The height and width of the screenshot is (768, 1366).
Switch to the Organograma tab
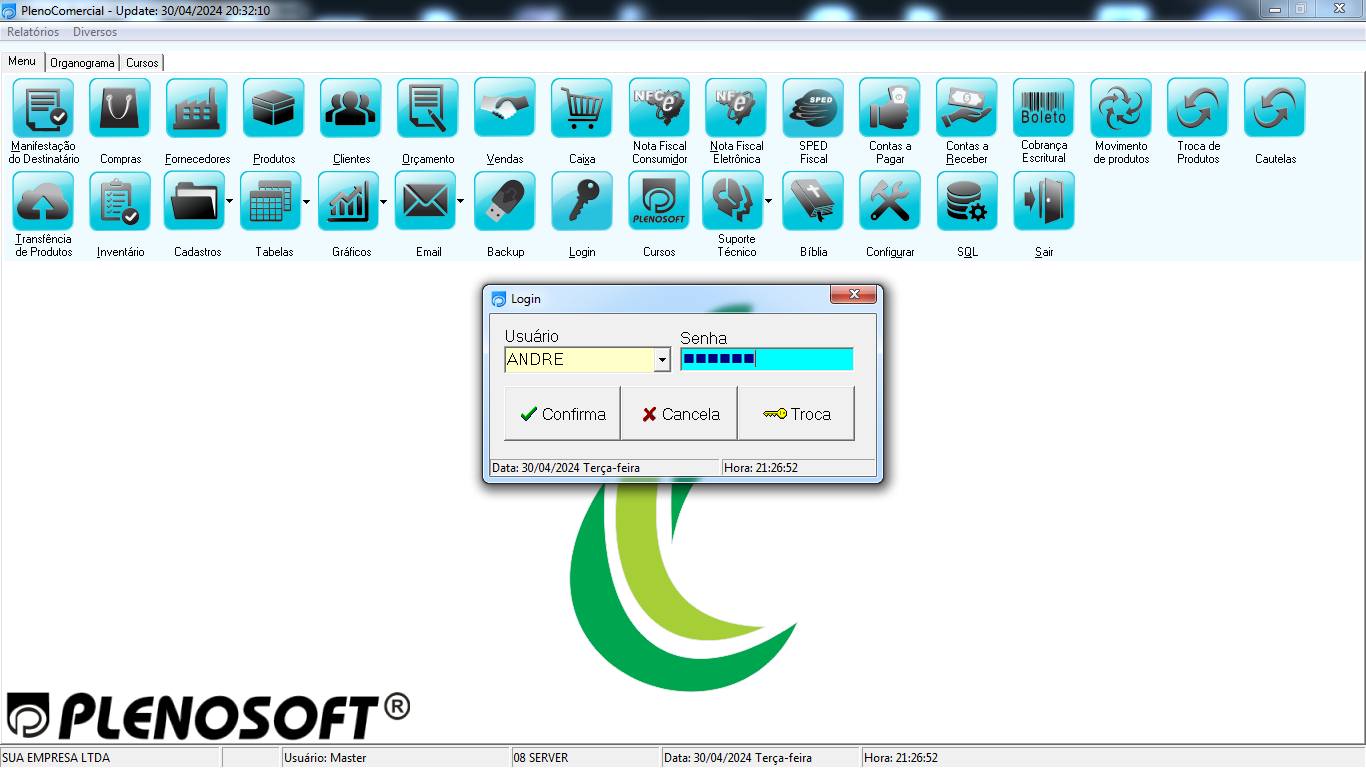click(82, 63)
